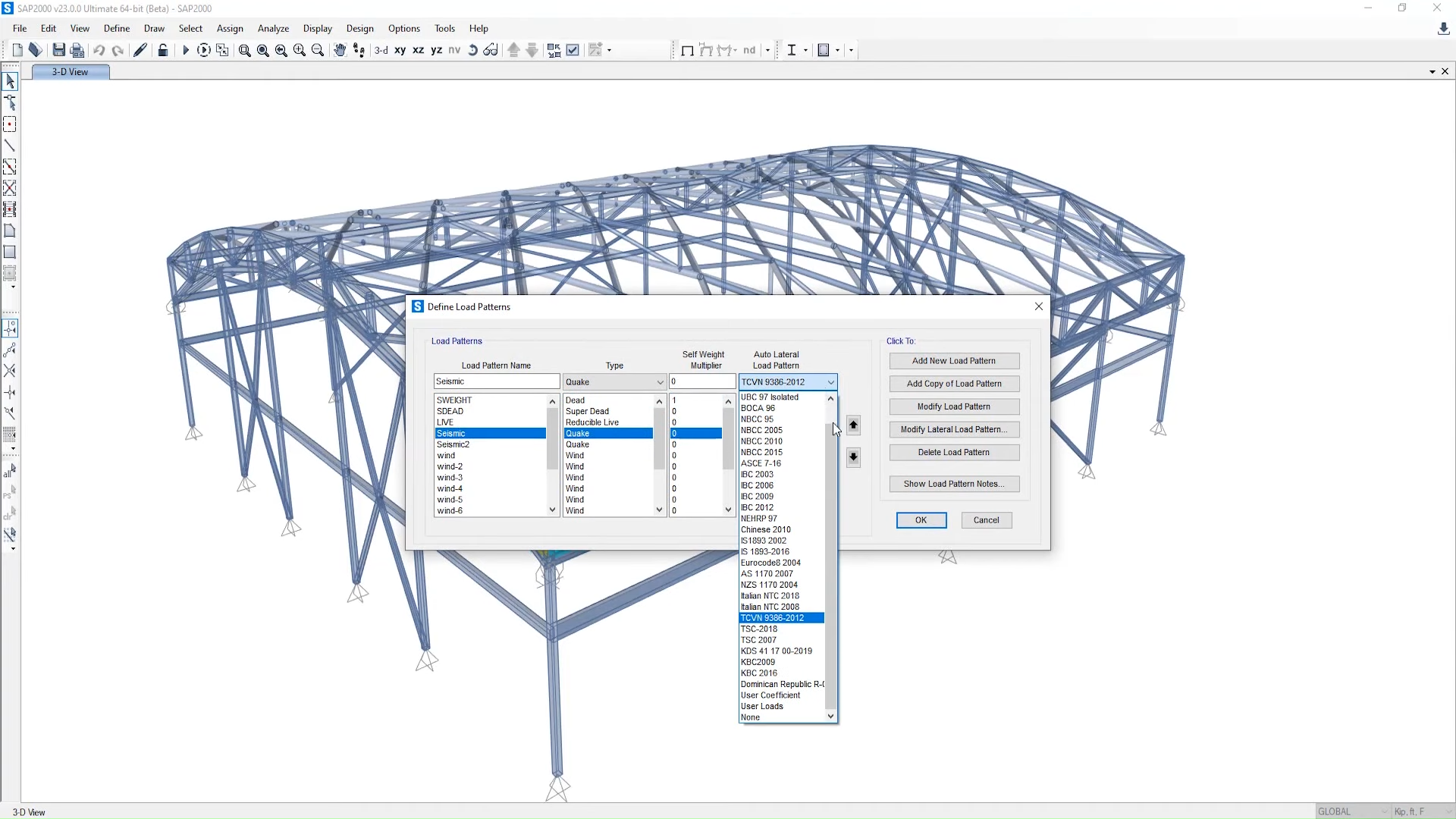Click the Perspective Toggle glasses icon
The height and width of the screenshot is (819, 1456).
(491, 50)
